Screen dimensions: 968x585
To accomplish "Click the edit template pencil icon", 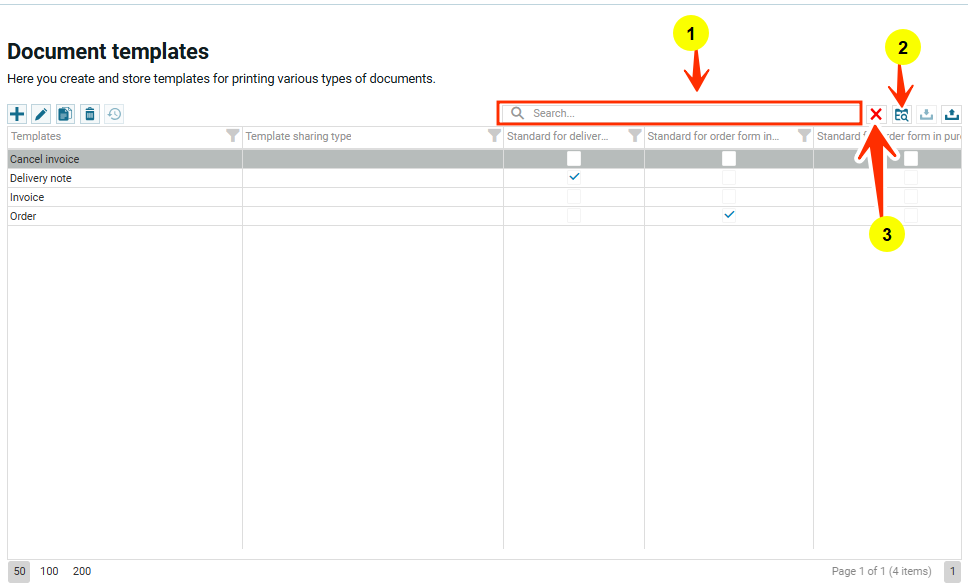I will pyautogui.click(x=41, y=114).
